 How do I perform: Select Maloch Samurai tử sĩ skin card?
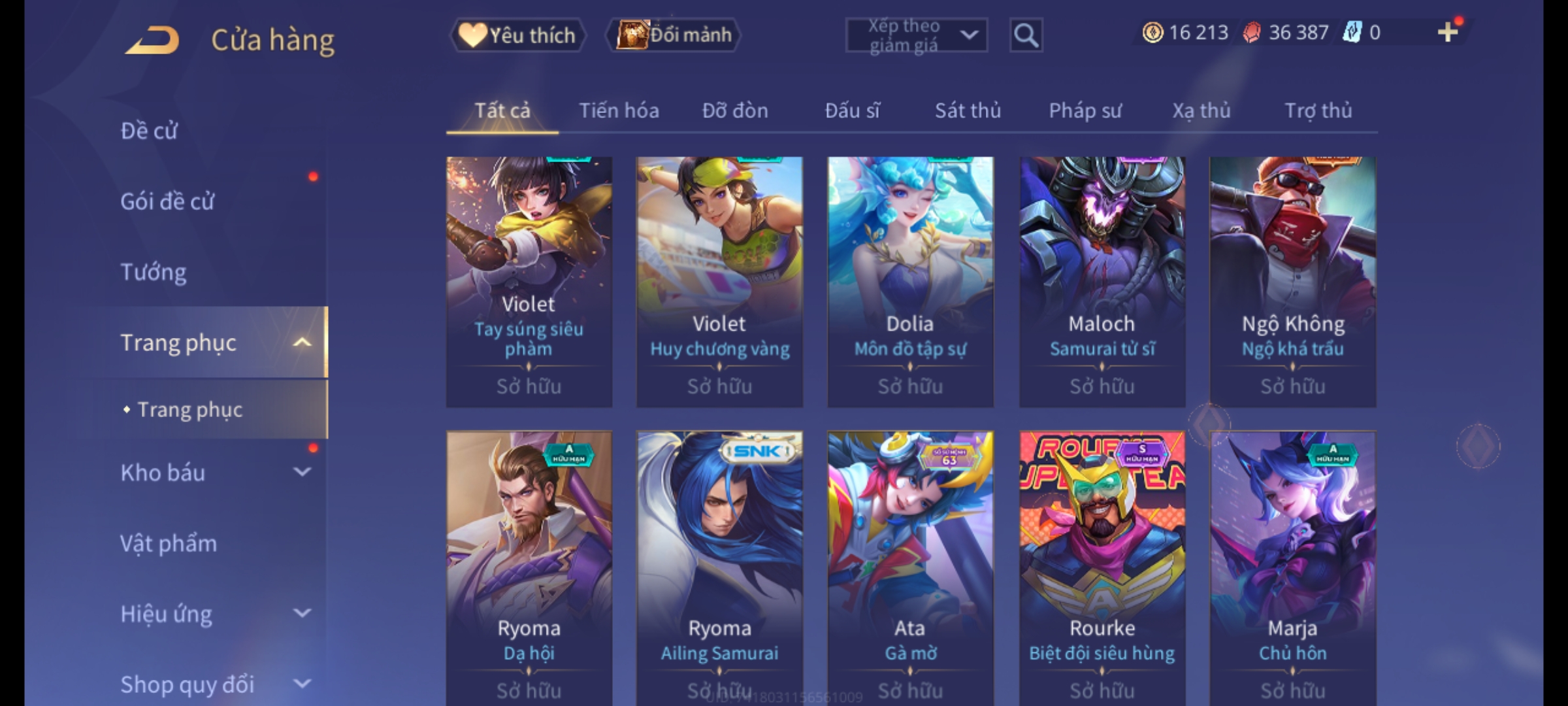click(x=1102, y=282)
